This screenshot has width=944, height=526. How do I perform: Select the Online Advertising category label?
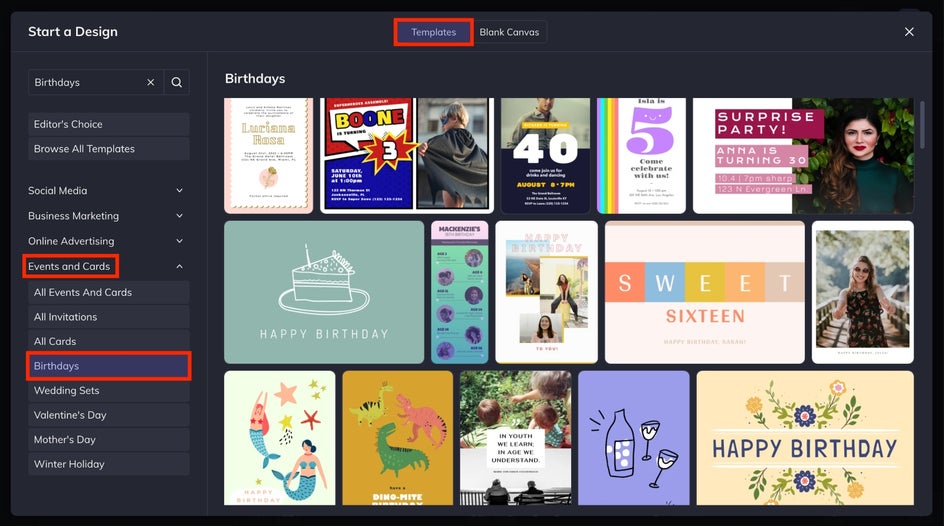(71, 241)
